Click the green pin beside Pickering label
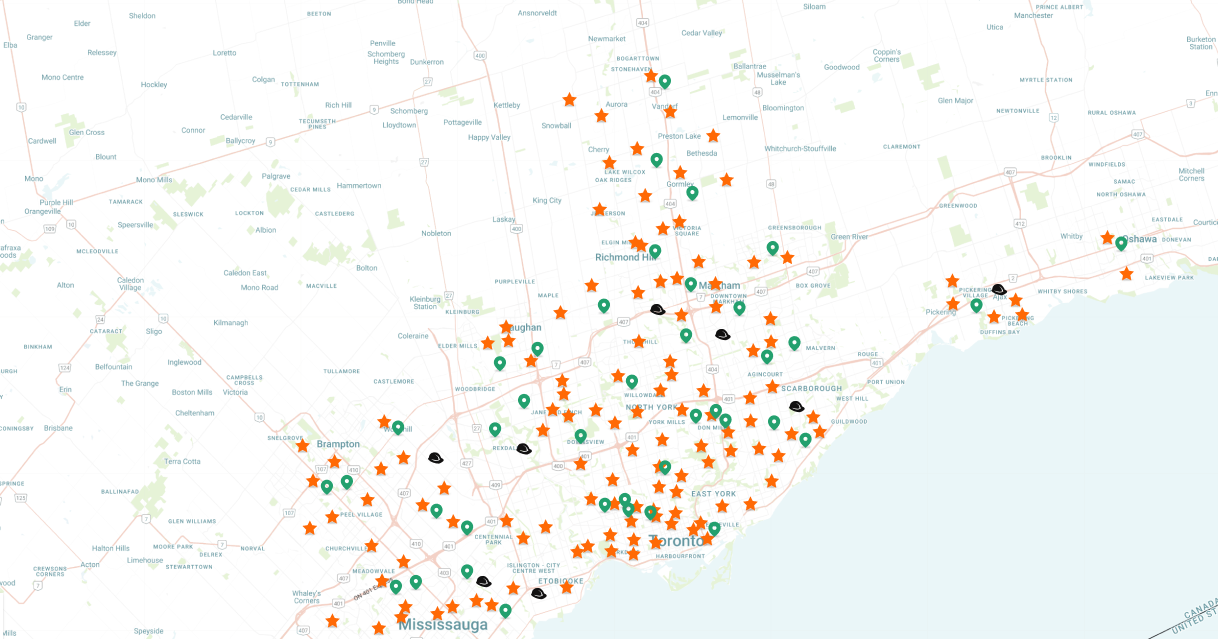The width and height of the screenshot is (1218, 639). pos(976,305)
